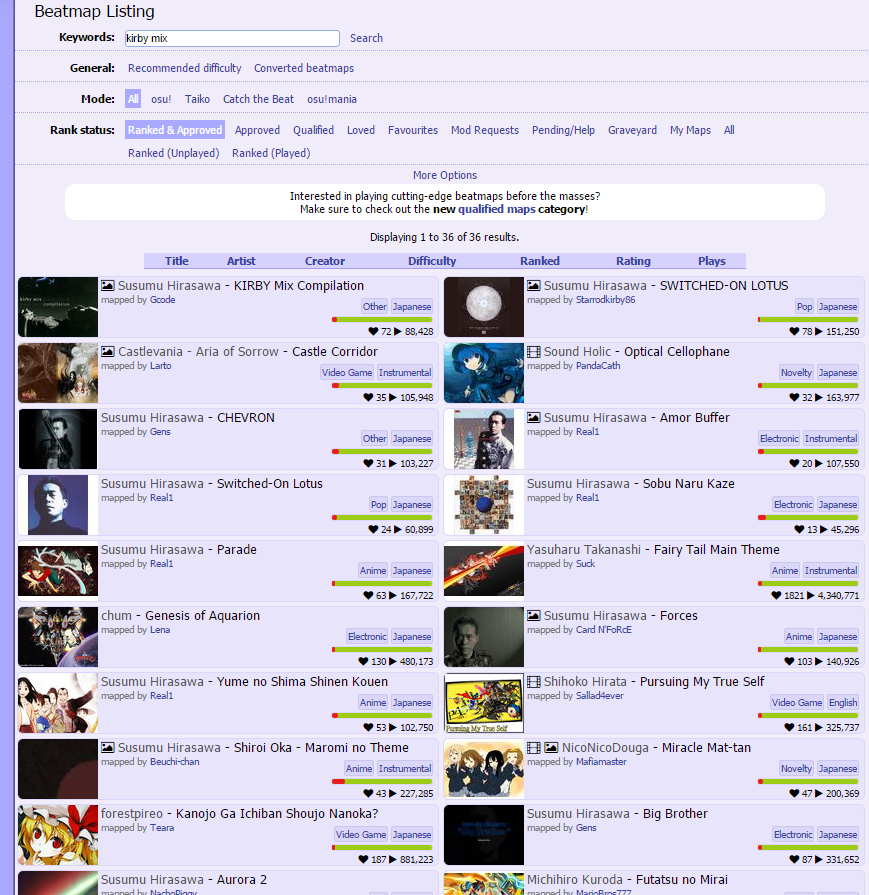The image size is (869, 895).
Task: Switch rank status to Loved
Action: tap(360, 130)
